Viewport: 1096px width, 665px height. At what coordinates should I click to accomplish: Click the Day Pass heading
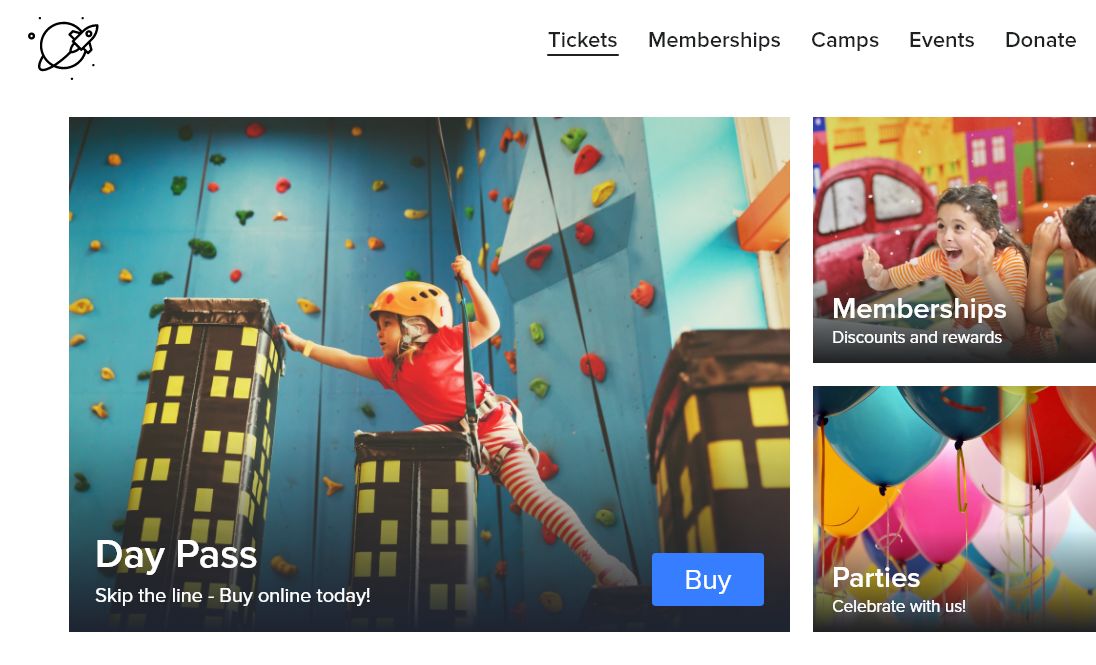[176, 555]
